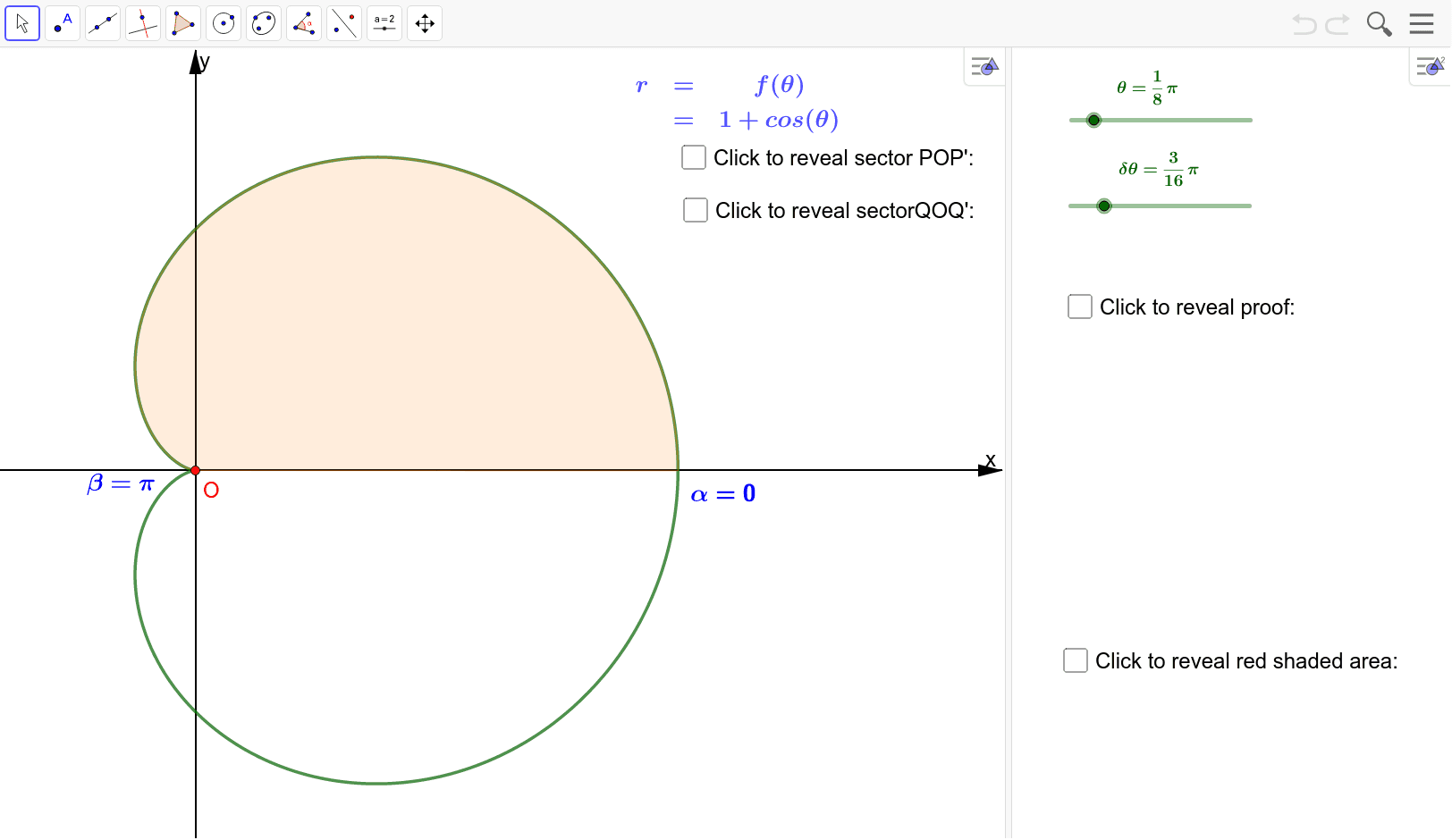Click the search magnifier icon
1452x840 pixels.
pyautogui.click(x=1379, y=23)
